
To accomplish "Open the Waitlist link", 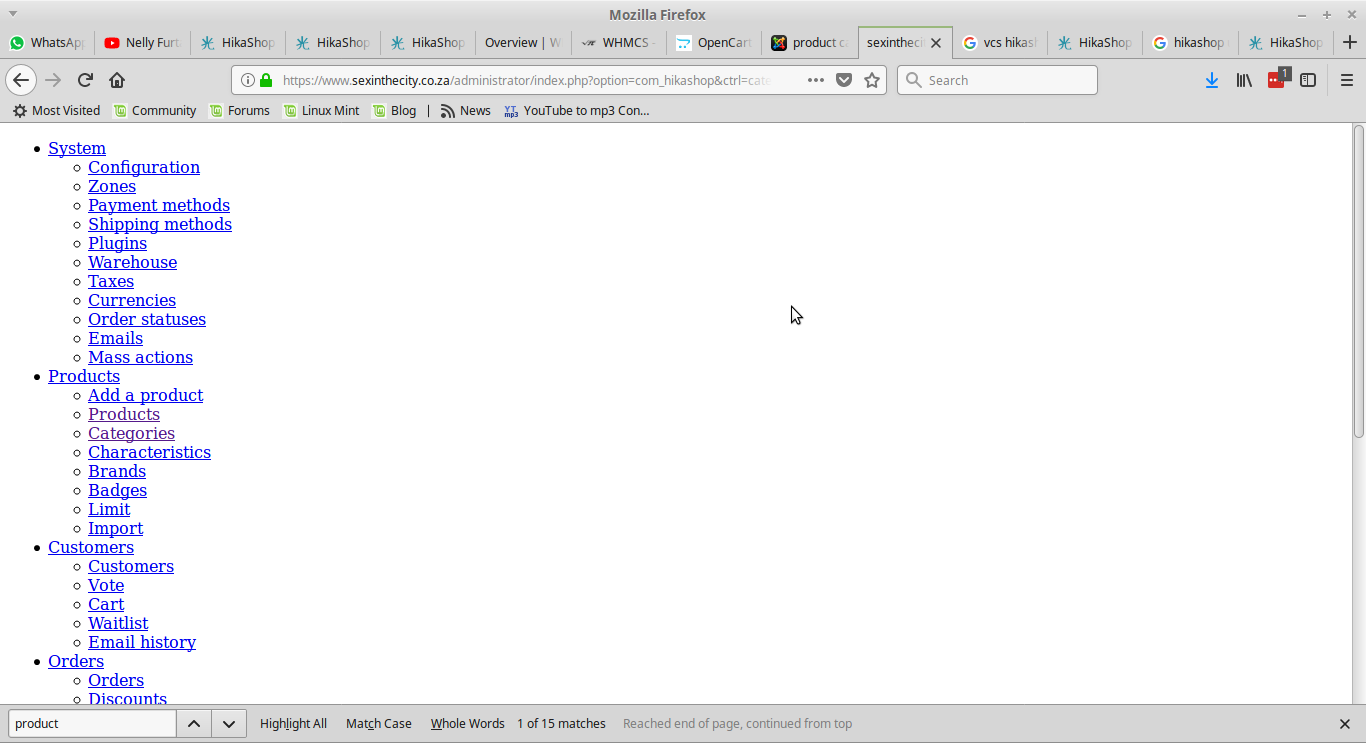I will 118,623.
